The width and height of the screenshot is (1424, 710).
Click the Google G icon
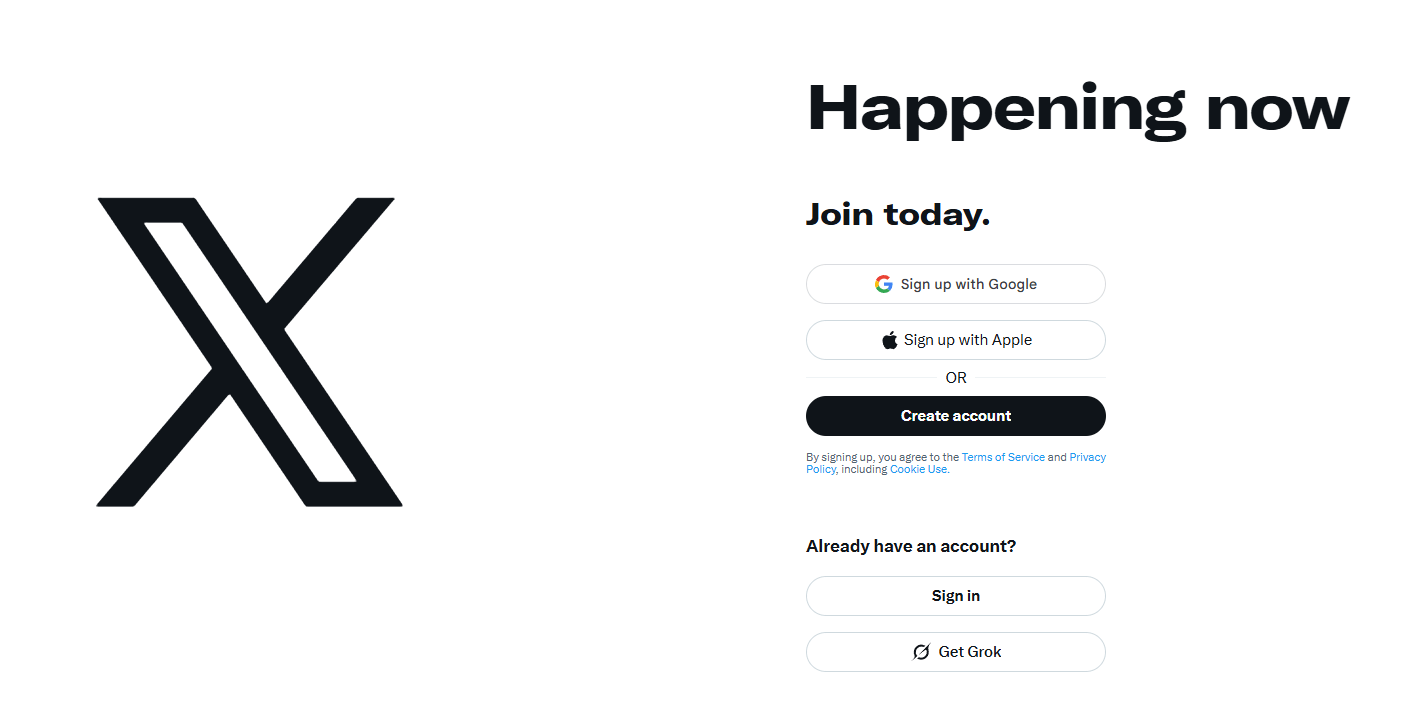tap(884, 284)
